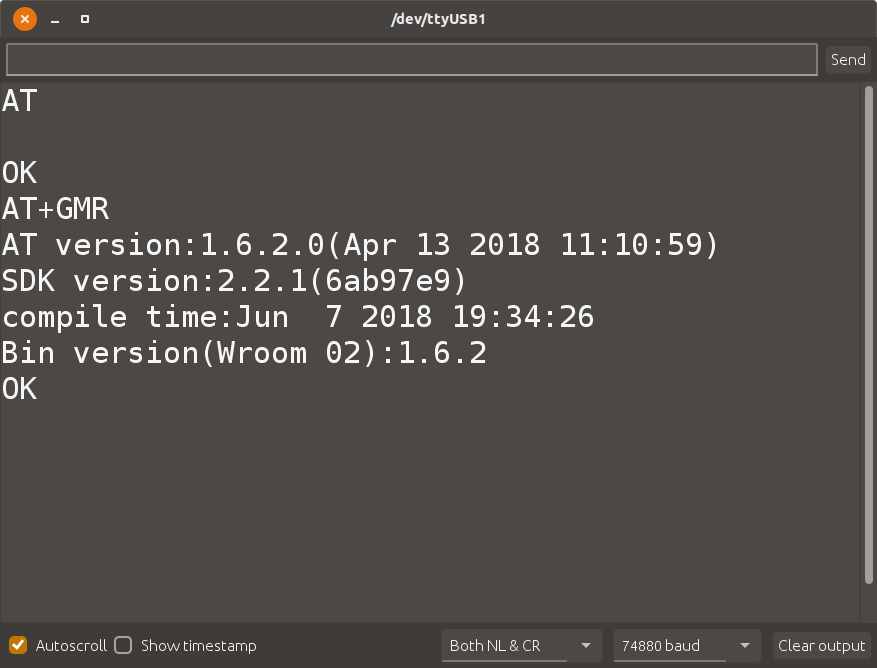
Task: Focus the serial command input field
Action: (x=412, y=60)
